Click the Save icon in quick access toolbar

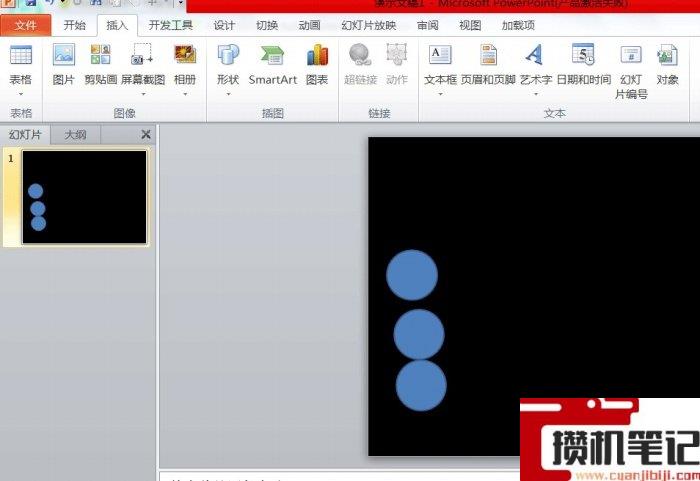click(x=30, y=4)
